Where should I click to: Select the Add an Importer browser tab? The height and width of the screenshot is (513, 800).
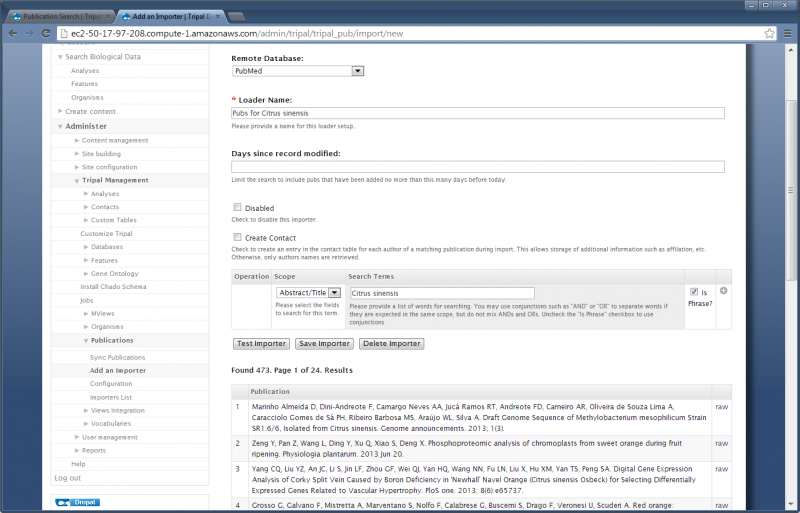coord(171,16)
